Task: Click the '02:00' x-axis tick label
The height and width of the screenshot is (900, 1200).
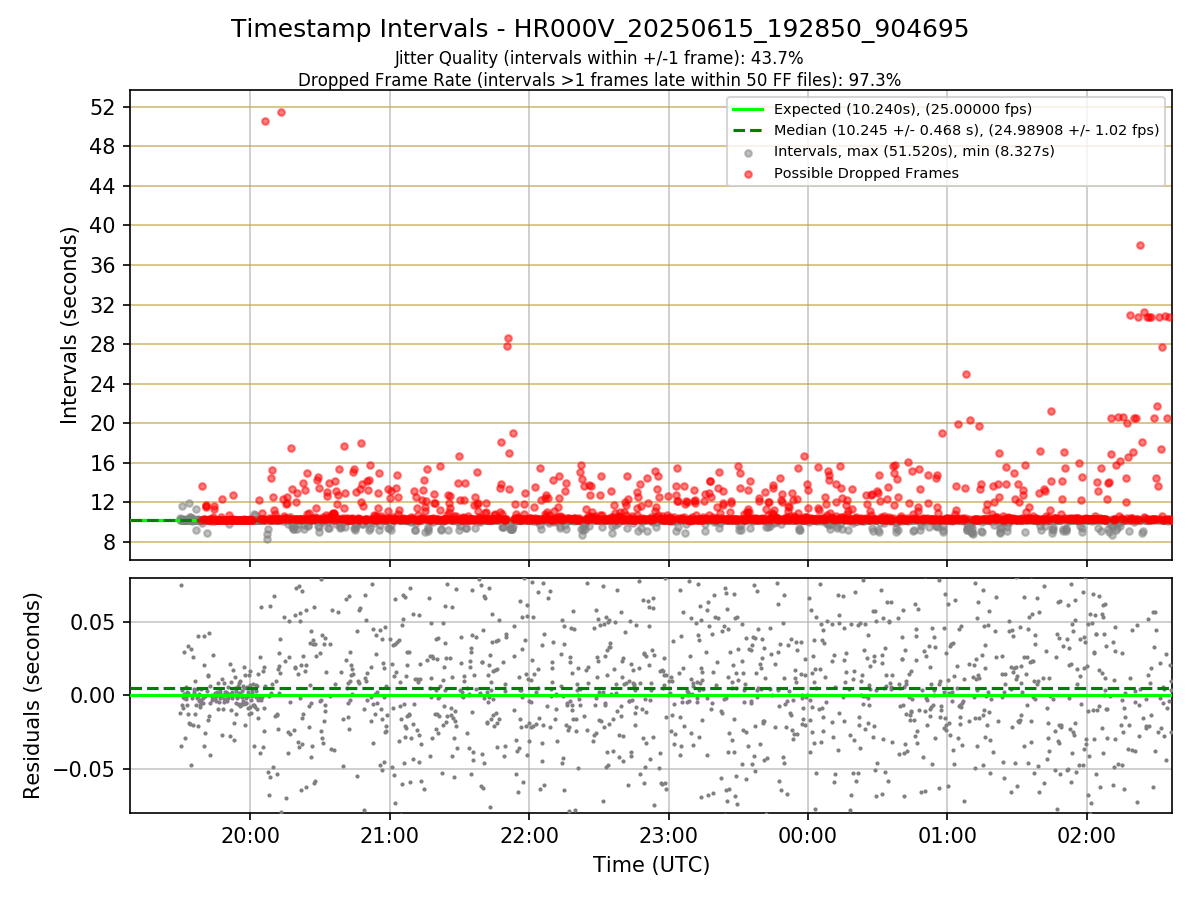Action: 1087,835
